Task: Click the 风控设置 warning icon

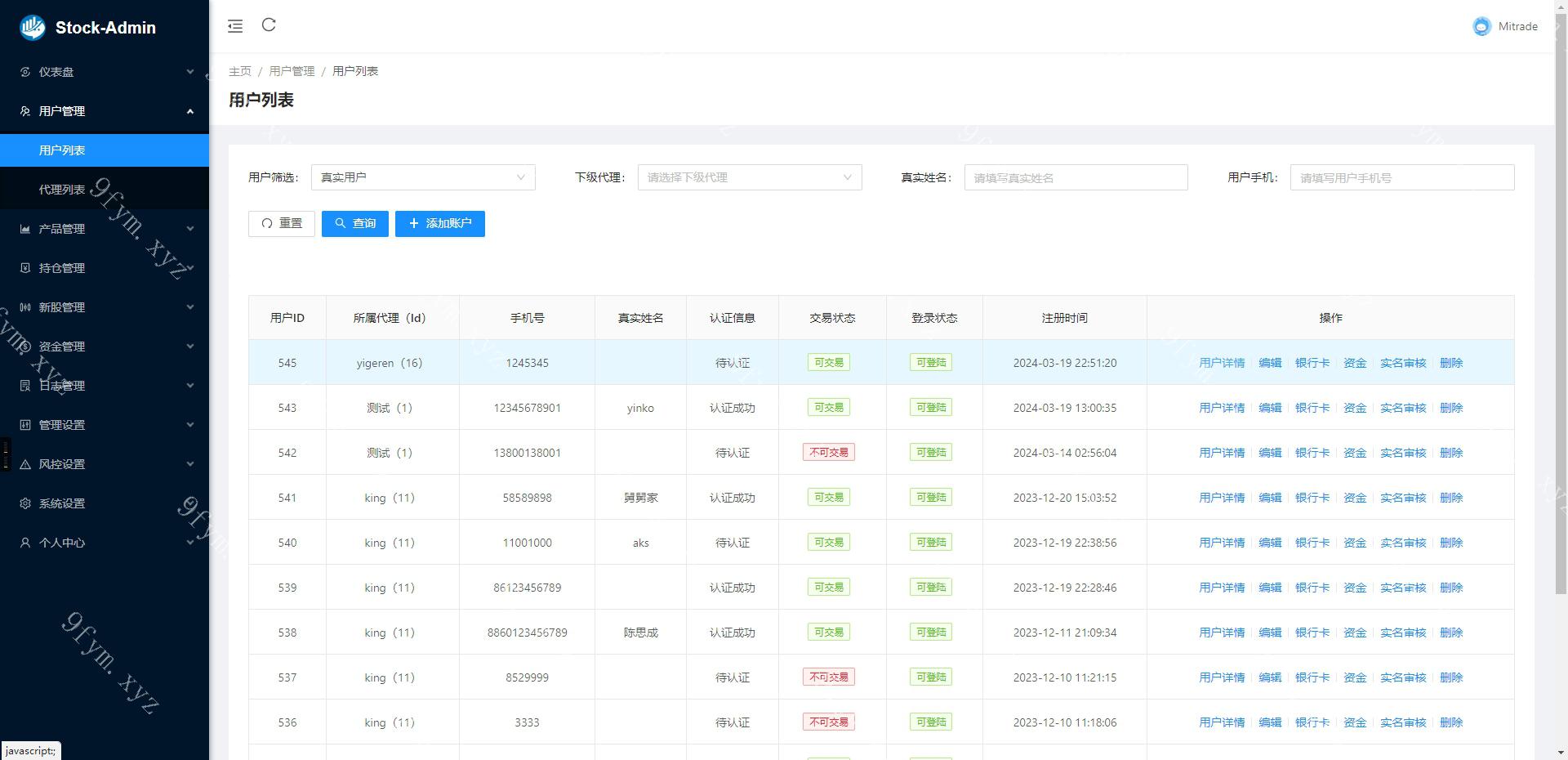Action: pos(25,464)
